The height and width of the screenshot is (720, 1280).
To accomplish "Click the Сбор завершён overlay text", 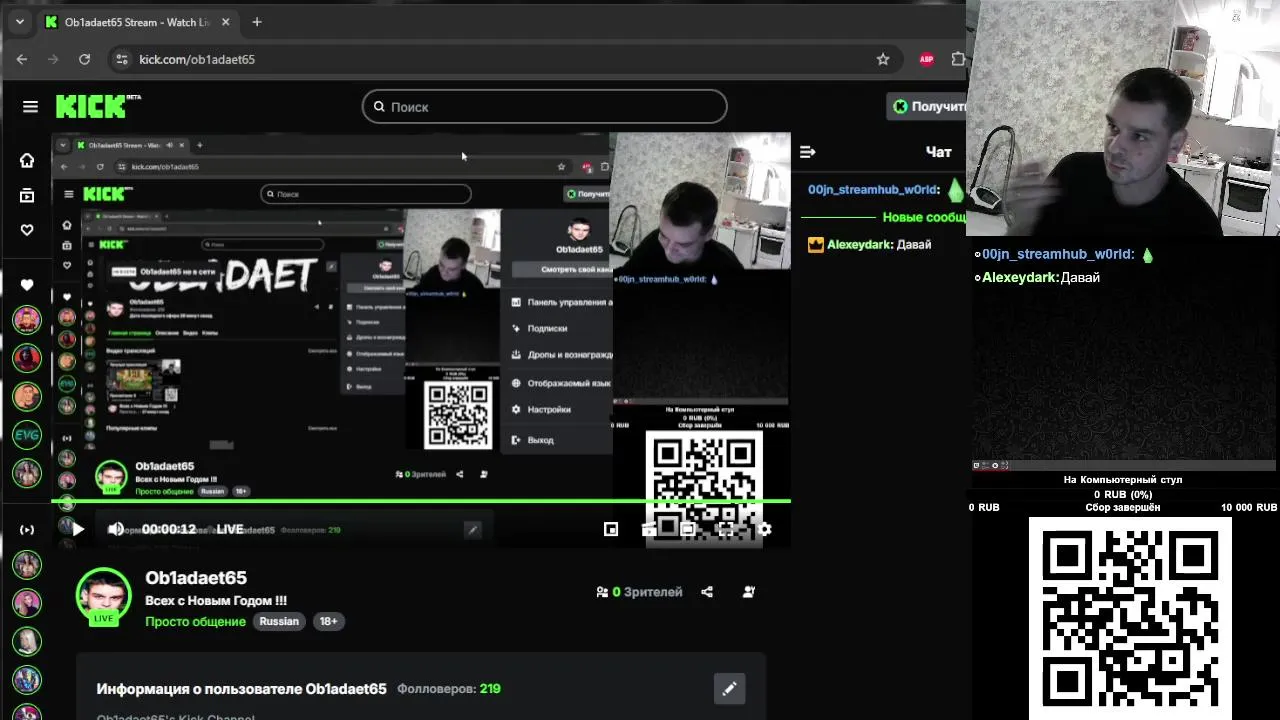I will 1123,508.
